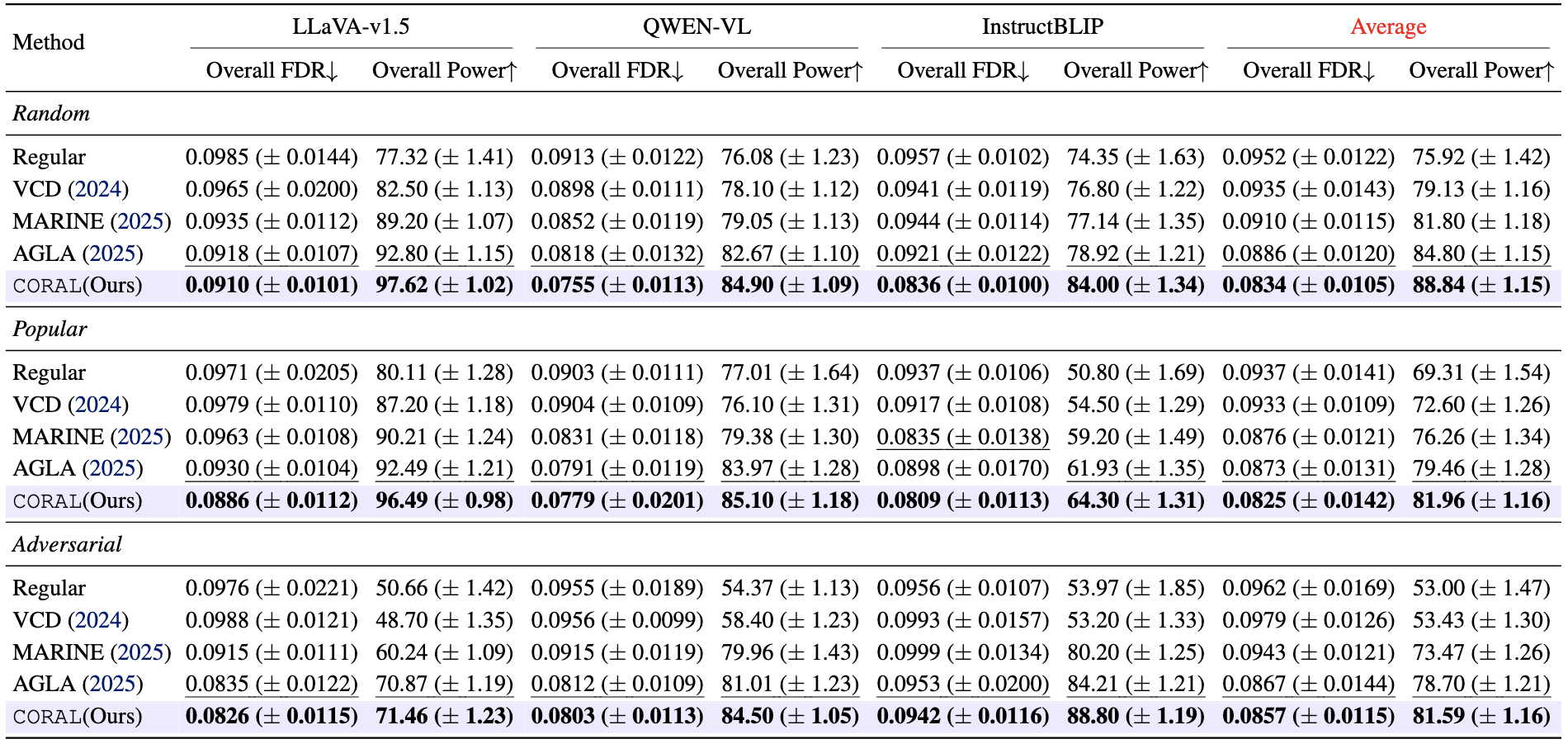The image size is (1568, 744).
Task: Click the red Average column header
Action: pyautogui.click(x=1388, y=27)
